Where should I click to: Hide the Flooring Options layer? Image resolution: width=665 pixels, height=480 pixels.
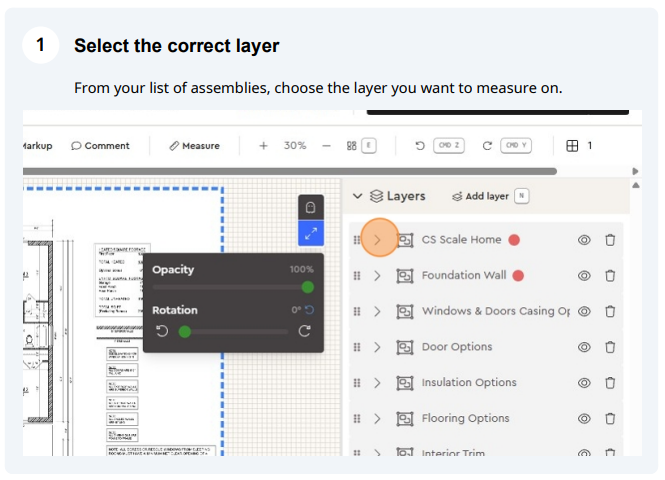click(x=584, y=419)
